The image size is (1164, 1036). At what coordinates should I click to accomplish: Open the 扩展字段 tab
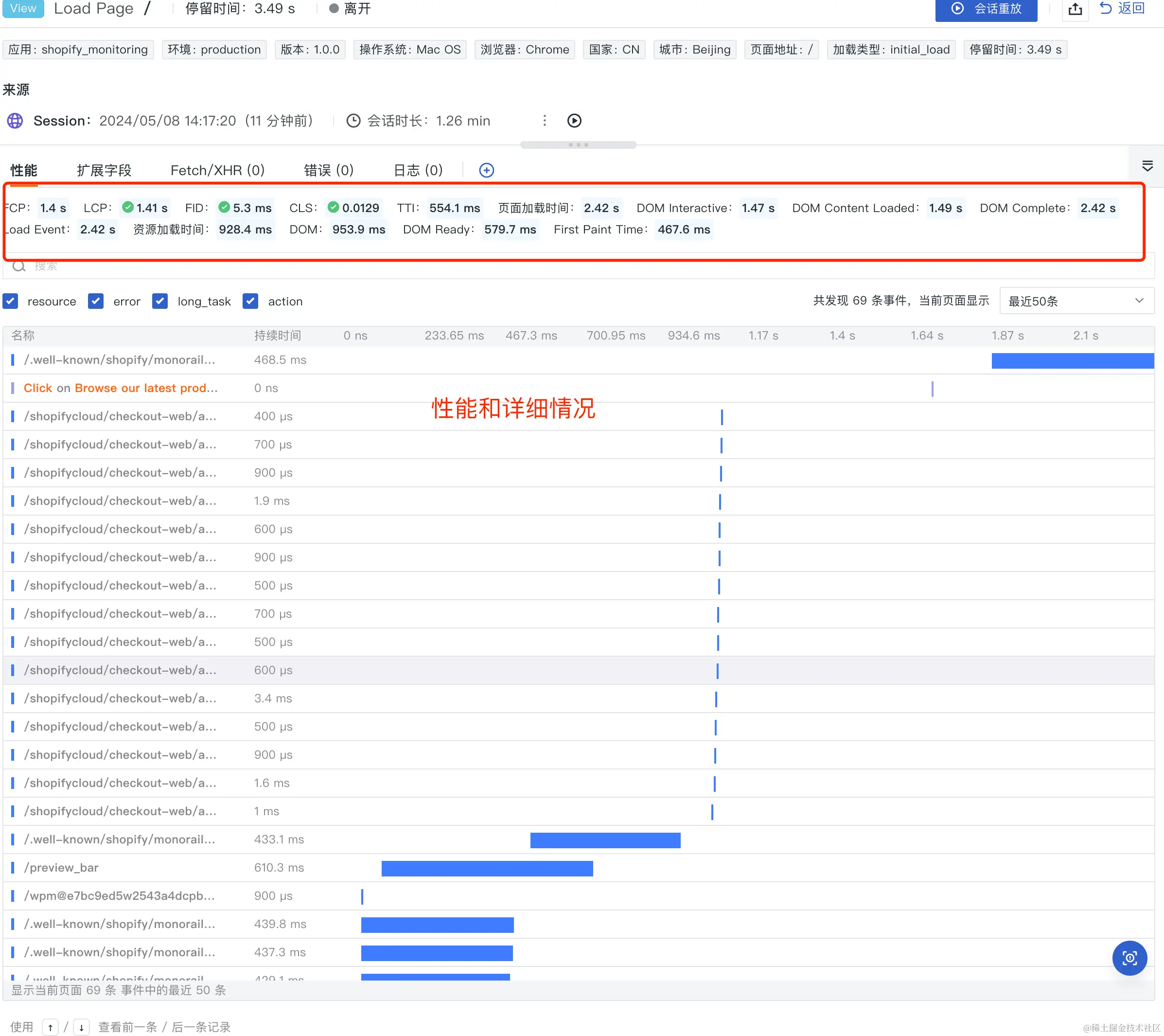point(104,170)
